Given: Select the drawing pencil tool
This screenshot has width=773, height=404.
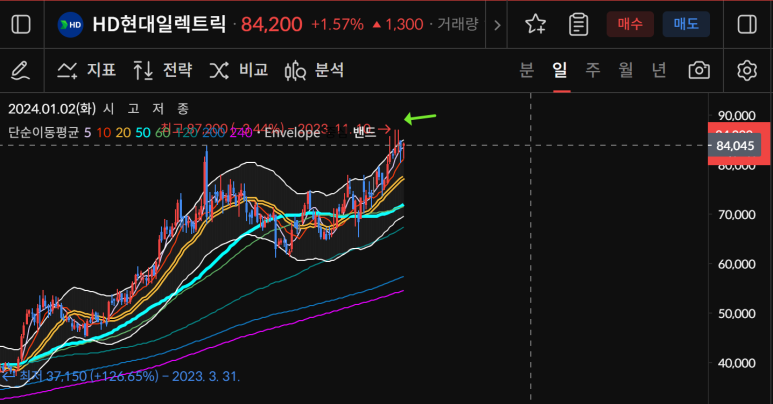Looking at the screenshot, I should pos(20,71).
